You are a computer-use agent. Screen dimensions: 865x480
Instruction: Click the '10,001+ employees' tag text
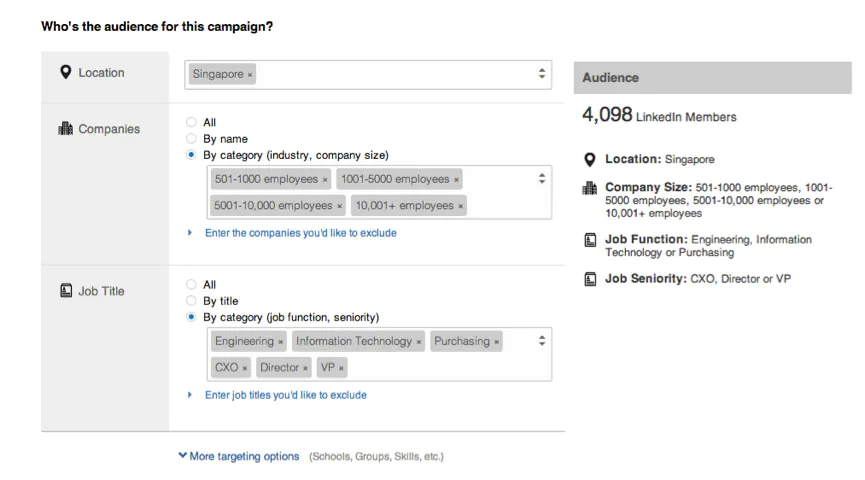pos(404,205)
